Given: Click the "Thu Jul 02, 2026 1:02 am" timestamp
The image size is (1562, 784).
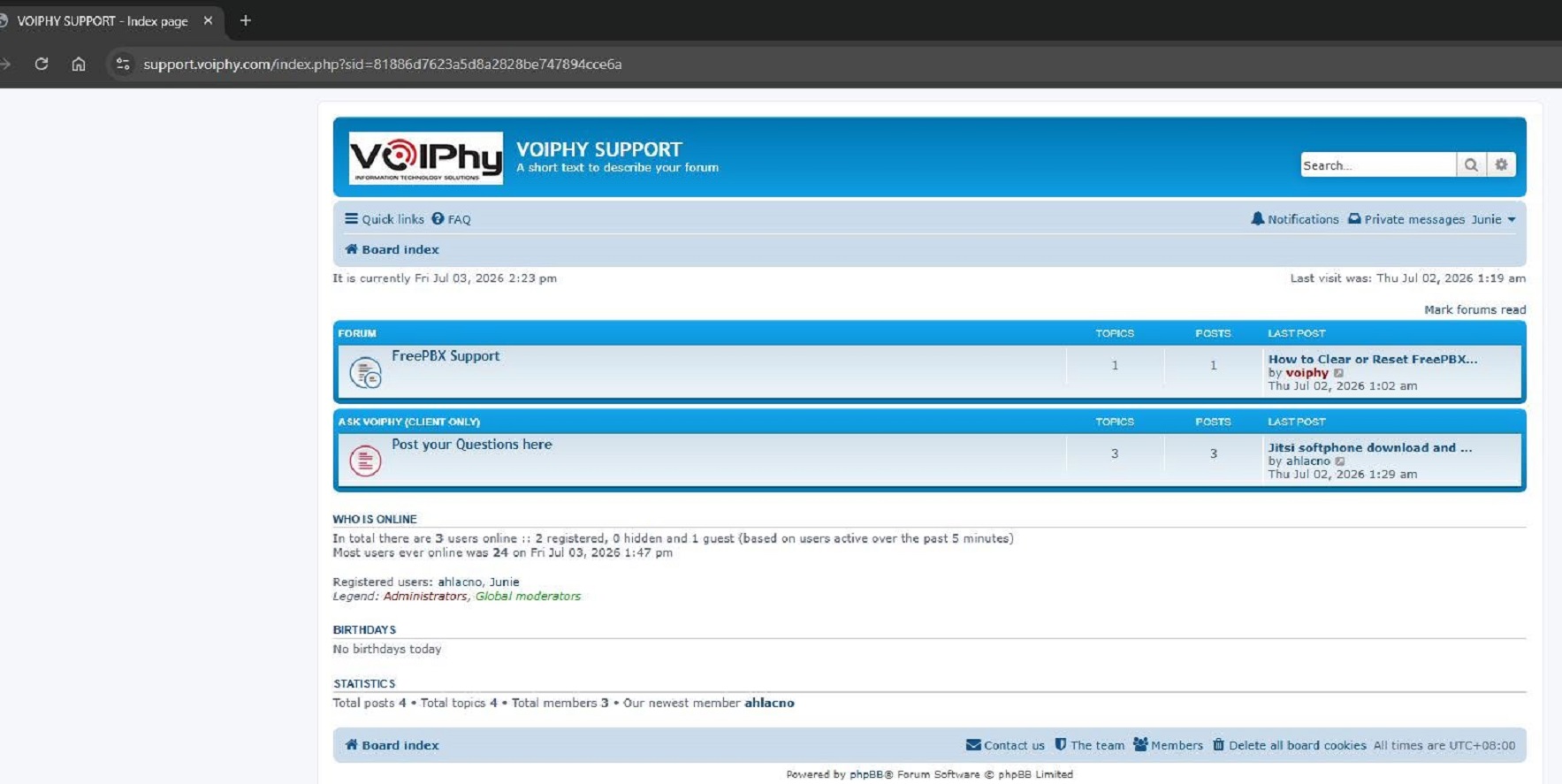Looking at the screenshot, I should 1343,386.
